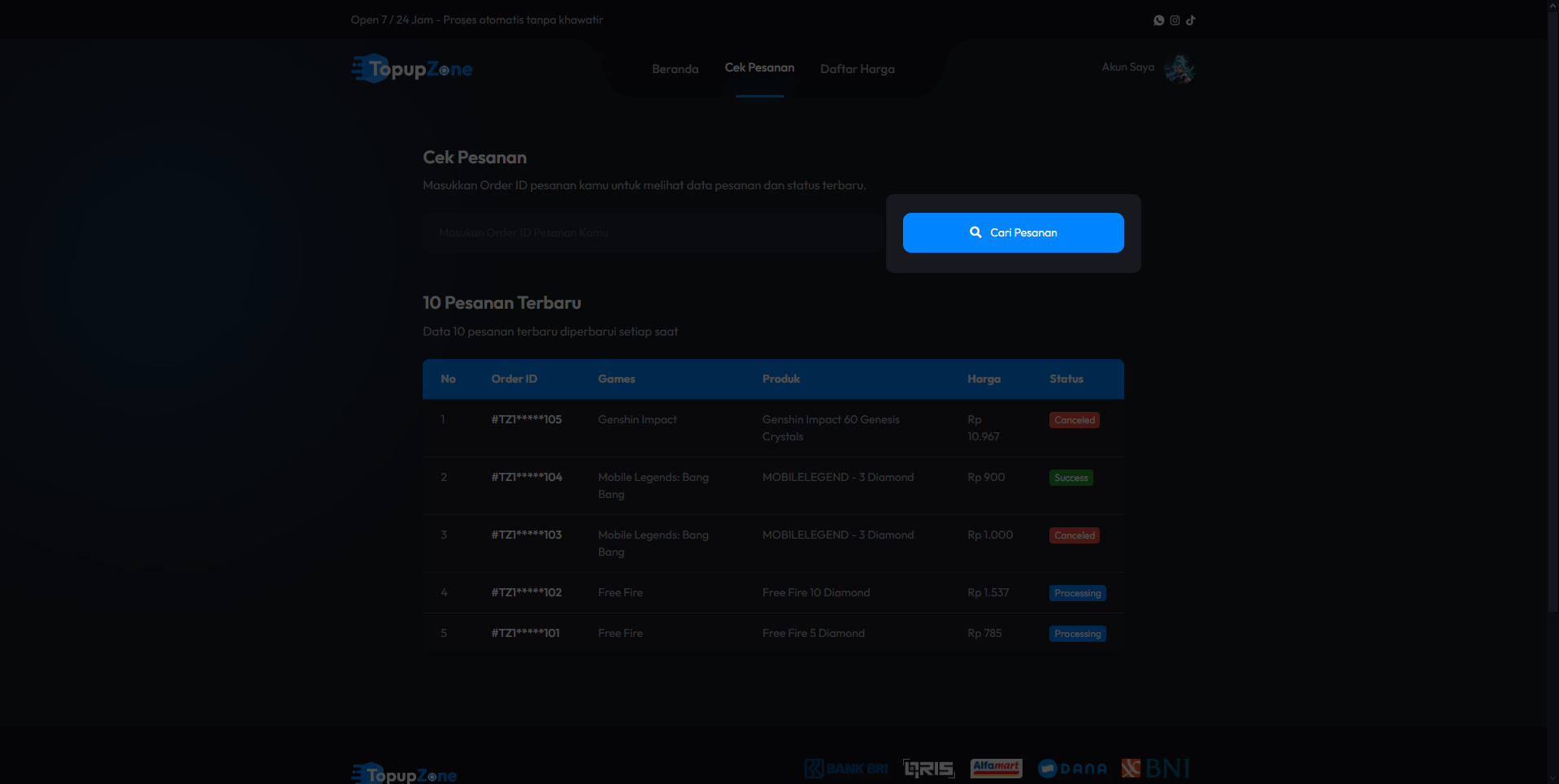Click MOBILELEGEND - 3 Diamond in row 2
The image size is (1559, 784).
838,478
